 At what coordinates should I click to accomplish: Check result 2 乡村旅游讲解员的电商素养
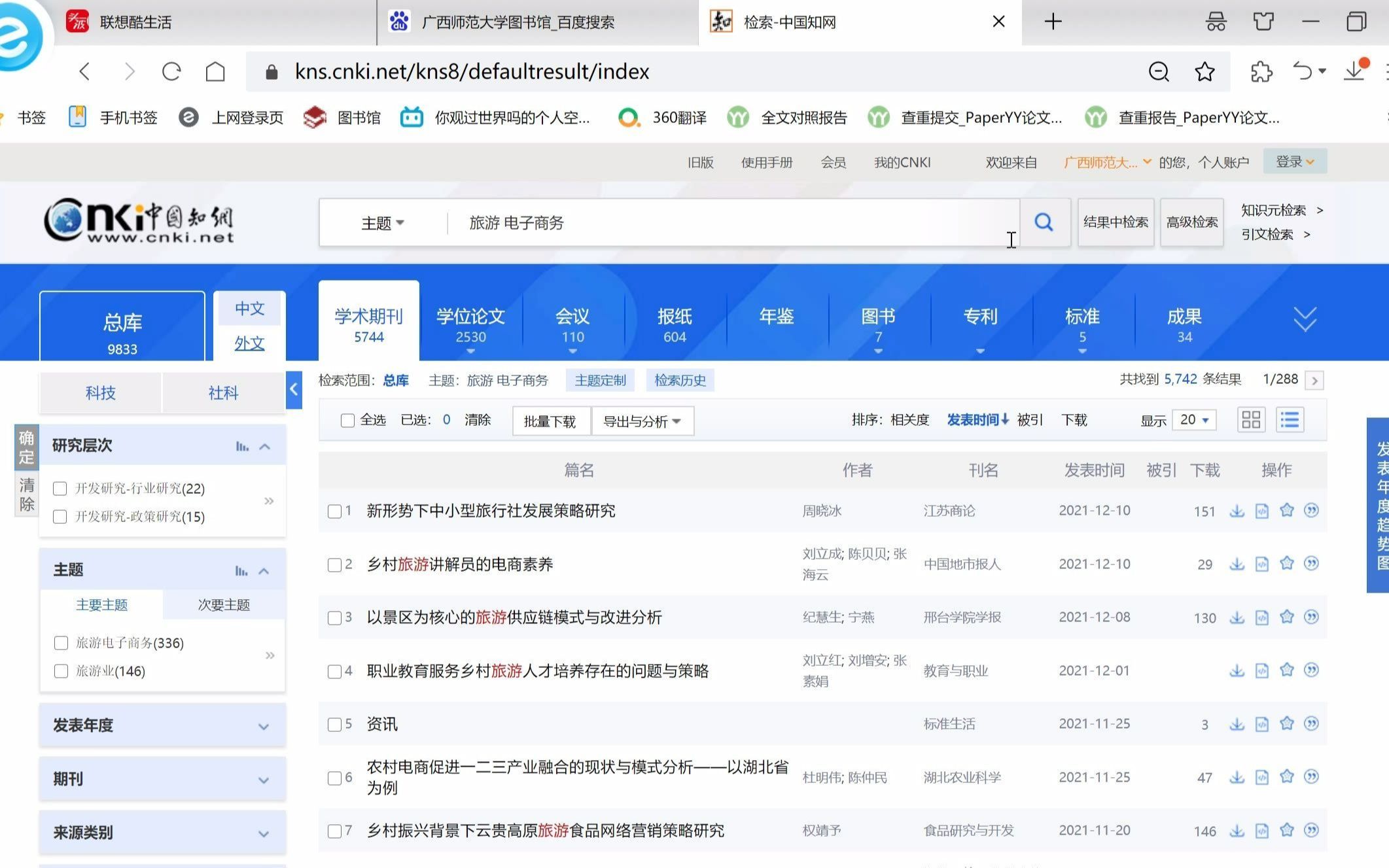tap(334, 564)
